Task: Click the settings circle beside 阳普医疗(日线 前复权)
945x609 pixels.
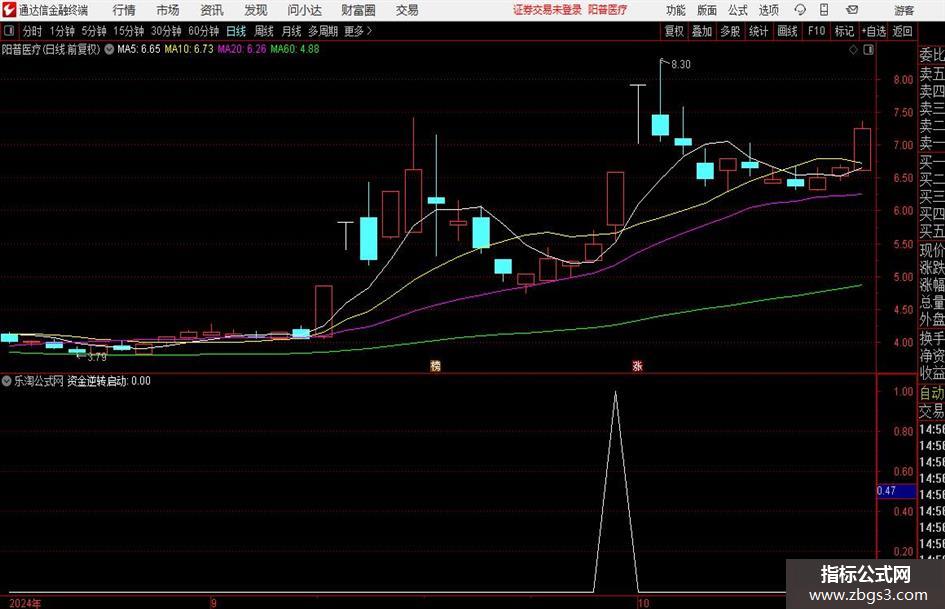Action: (109, 49)
